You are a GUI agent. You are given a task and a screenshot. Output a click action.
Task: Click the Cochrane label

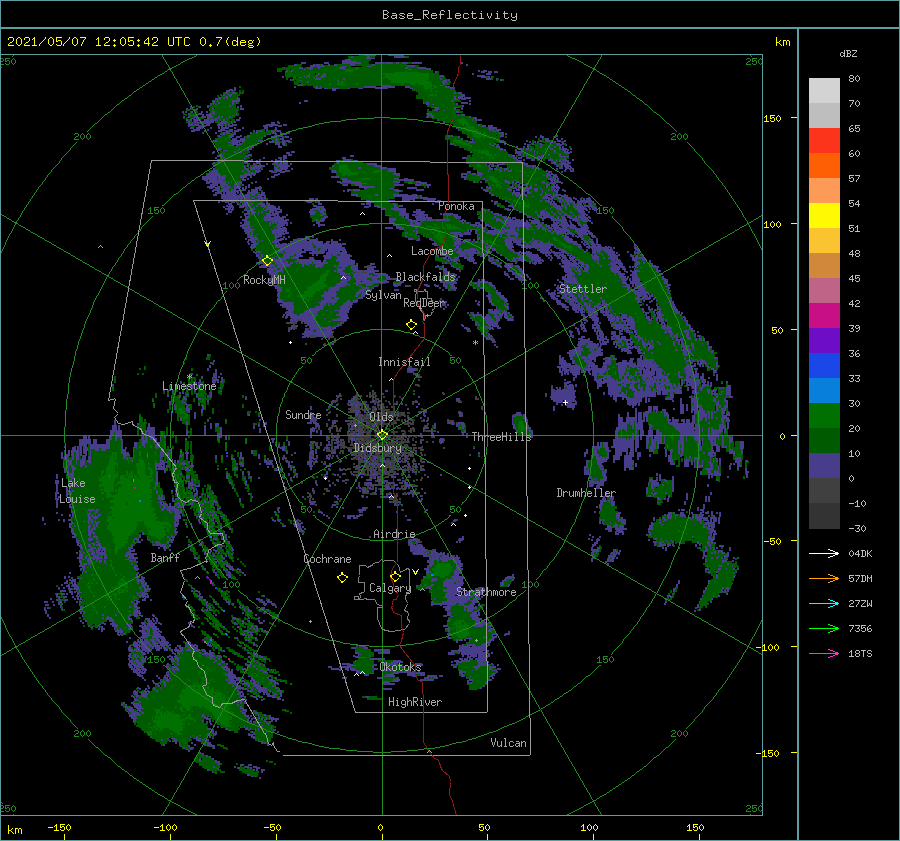point(327,559)
